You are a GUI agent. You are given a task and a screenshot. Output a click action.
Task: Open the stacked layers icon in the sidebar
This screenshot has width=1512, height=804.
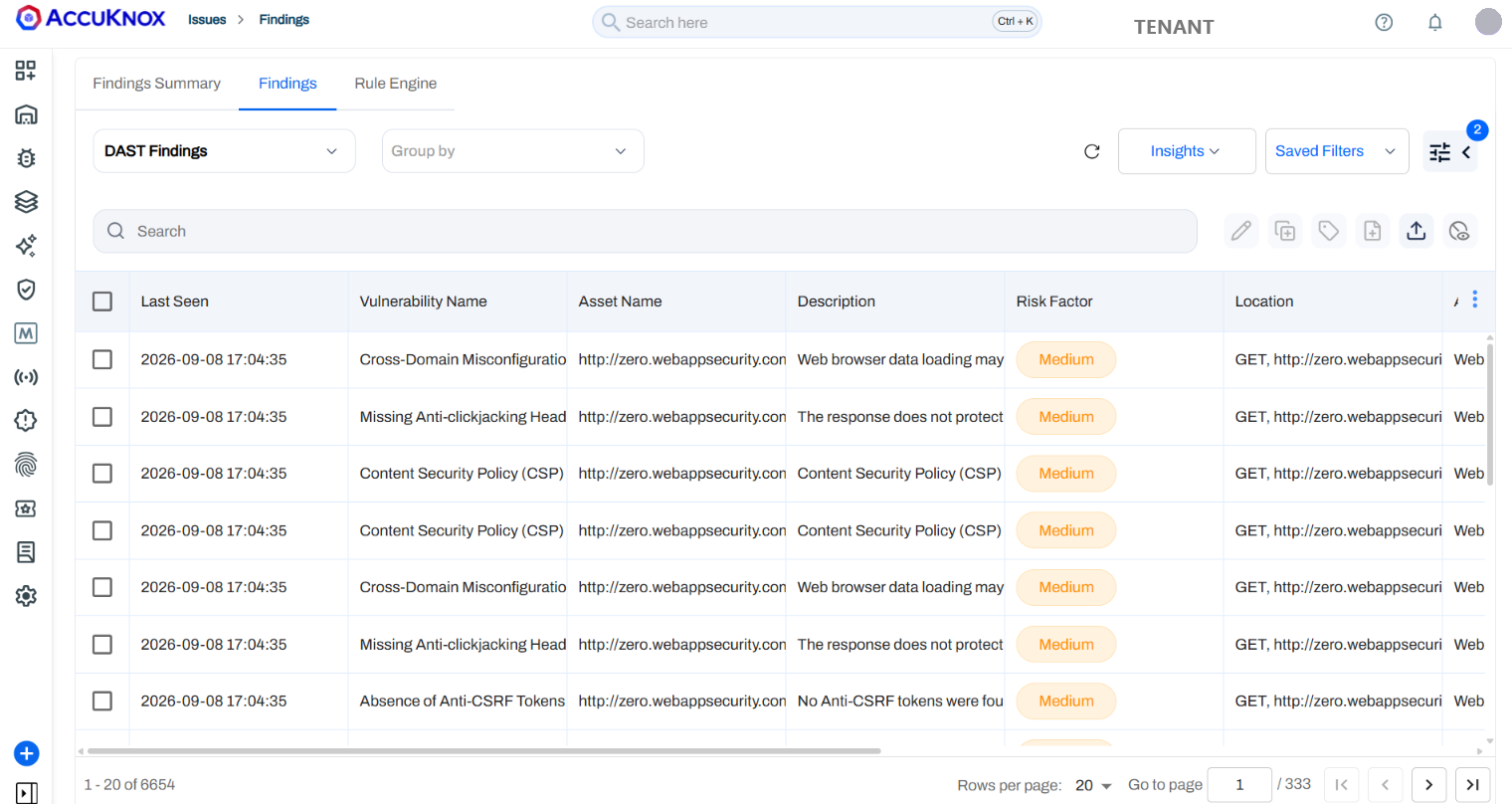click(26, 202)
